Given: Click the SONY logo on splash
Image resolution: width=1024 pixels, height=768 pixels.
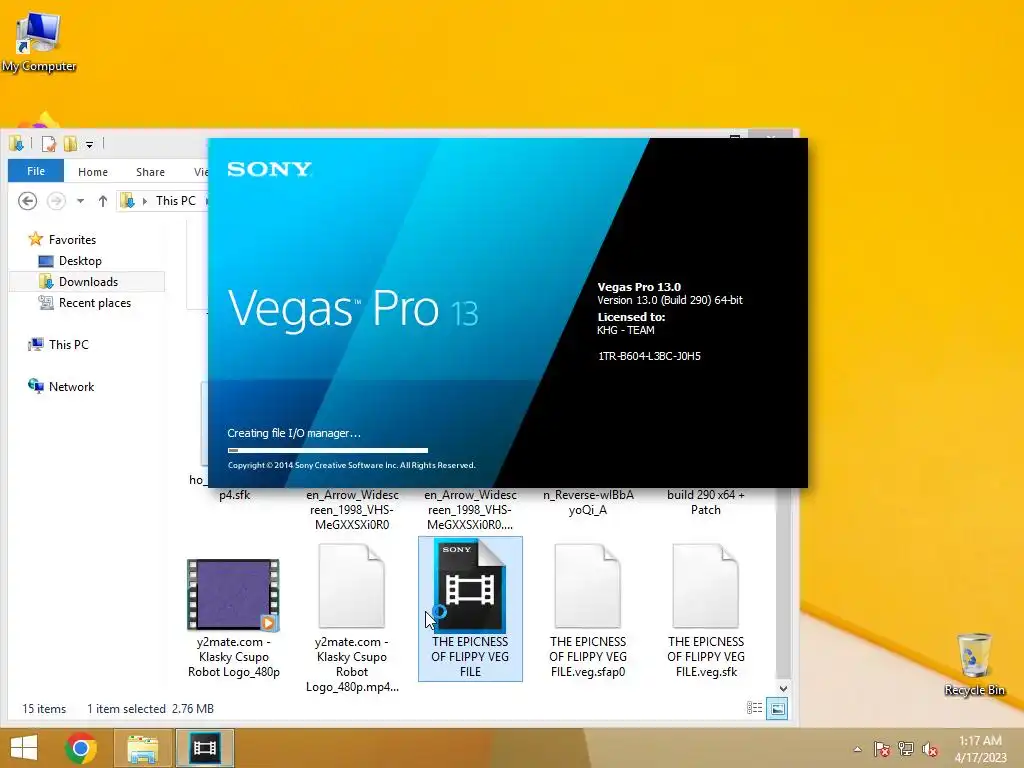Looking at the screenshot, I should click(269, 170).
